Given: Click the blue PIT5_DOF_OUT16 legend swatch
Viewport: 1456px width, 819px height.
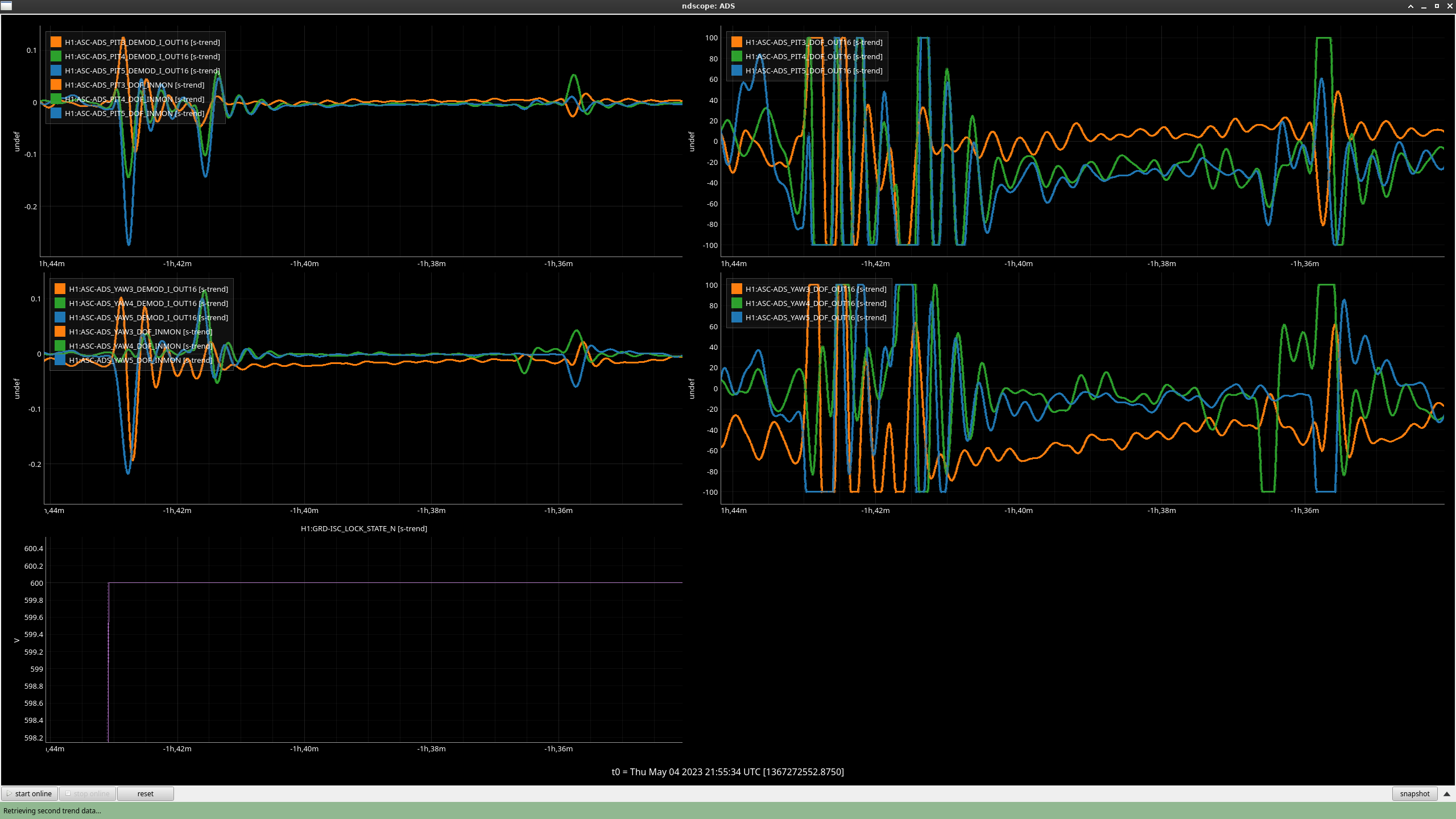Looking at the screenshot, I should 737,71.
